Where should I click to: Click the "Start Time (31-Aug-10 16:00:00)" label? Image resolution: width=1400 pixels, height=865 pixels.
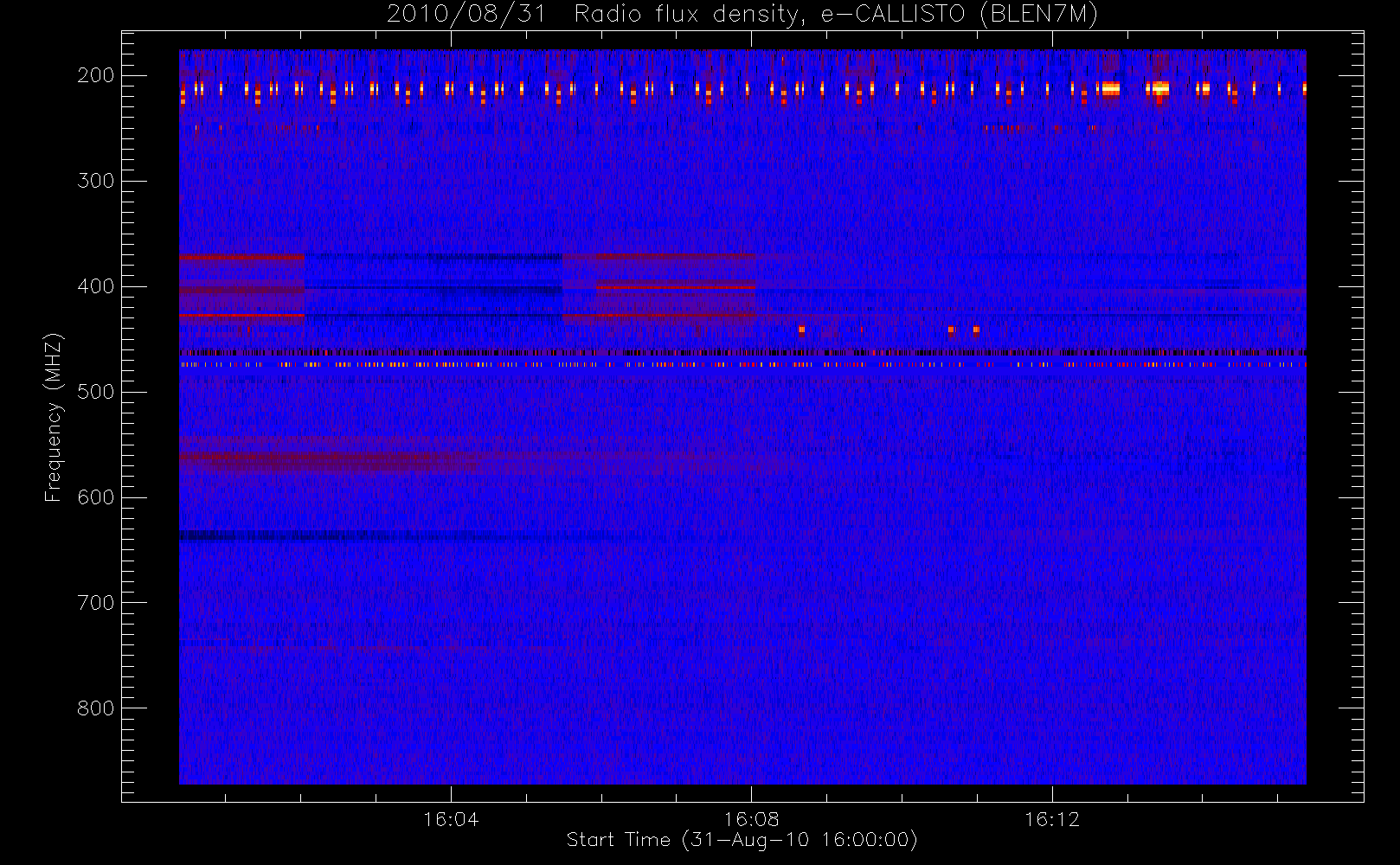click(742, 840)
